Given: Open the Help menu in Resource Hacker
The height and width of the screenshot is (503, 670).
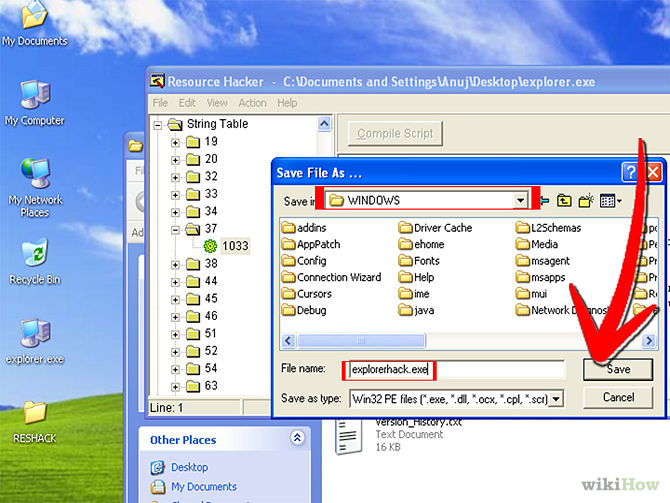Looking at the screenshot, I should pos(287,103).
